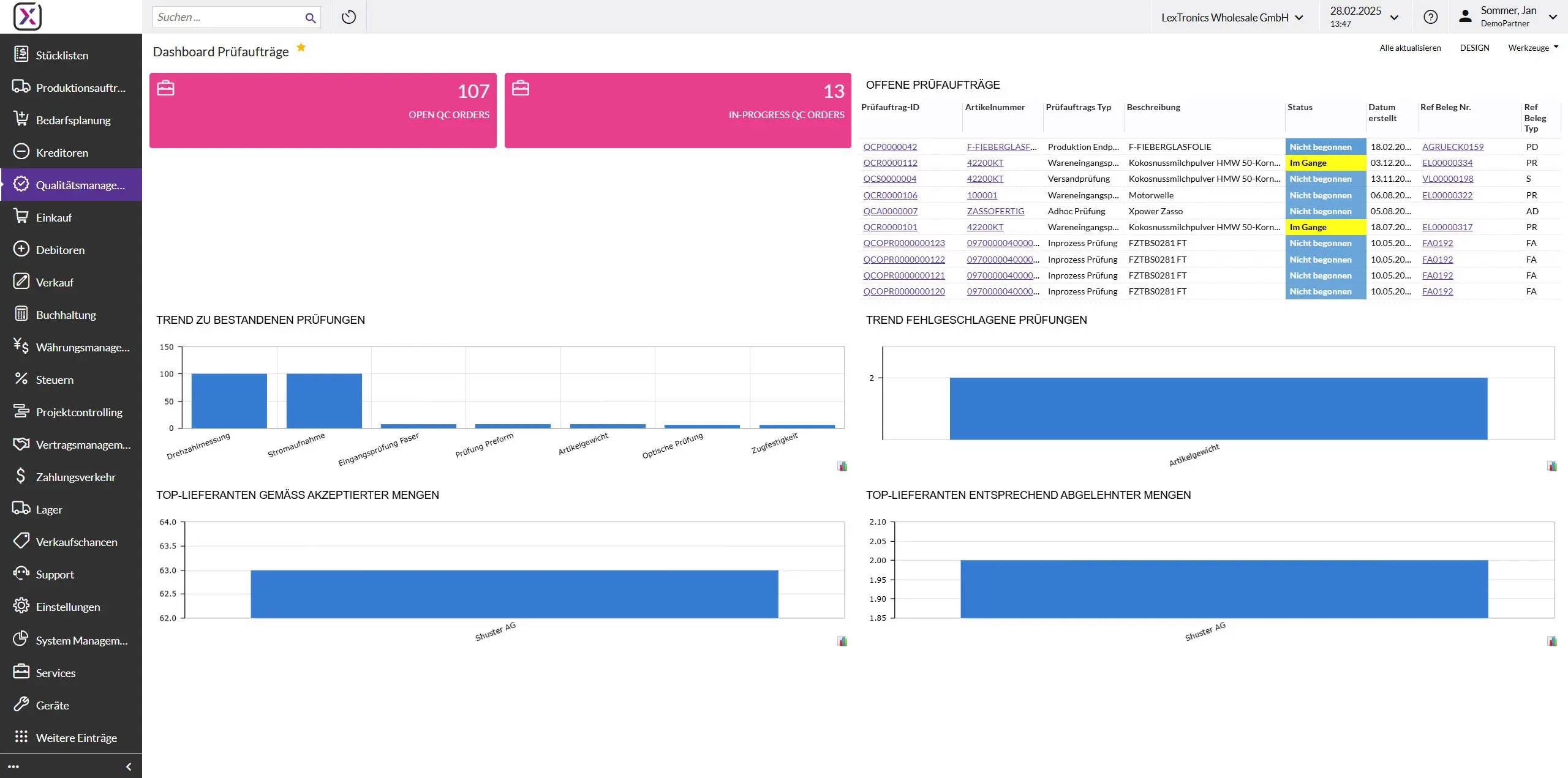Expand the LexTronics Wholesale GmbH company dropdown
This screenshot has width=1568, height=778.
click(1232, 18)
